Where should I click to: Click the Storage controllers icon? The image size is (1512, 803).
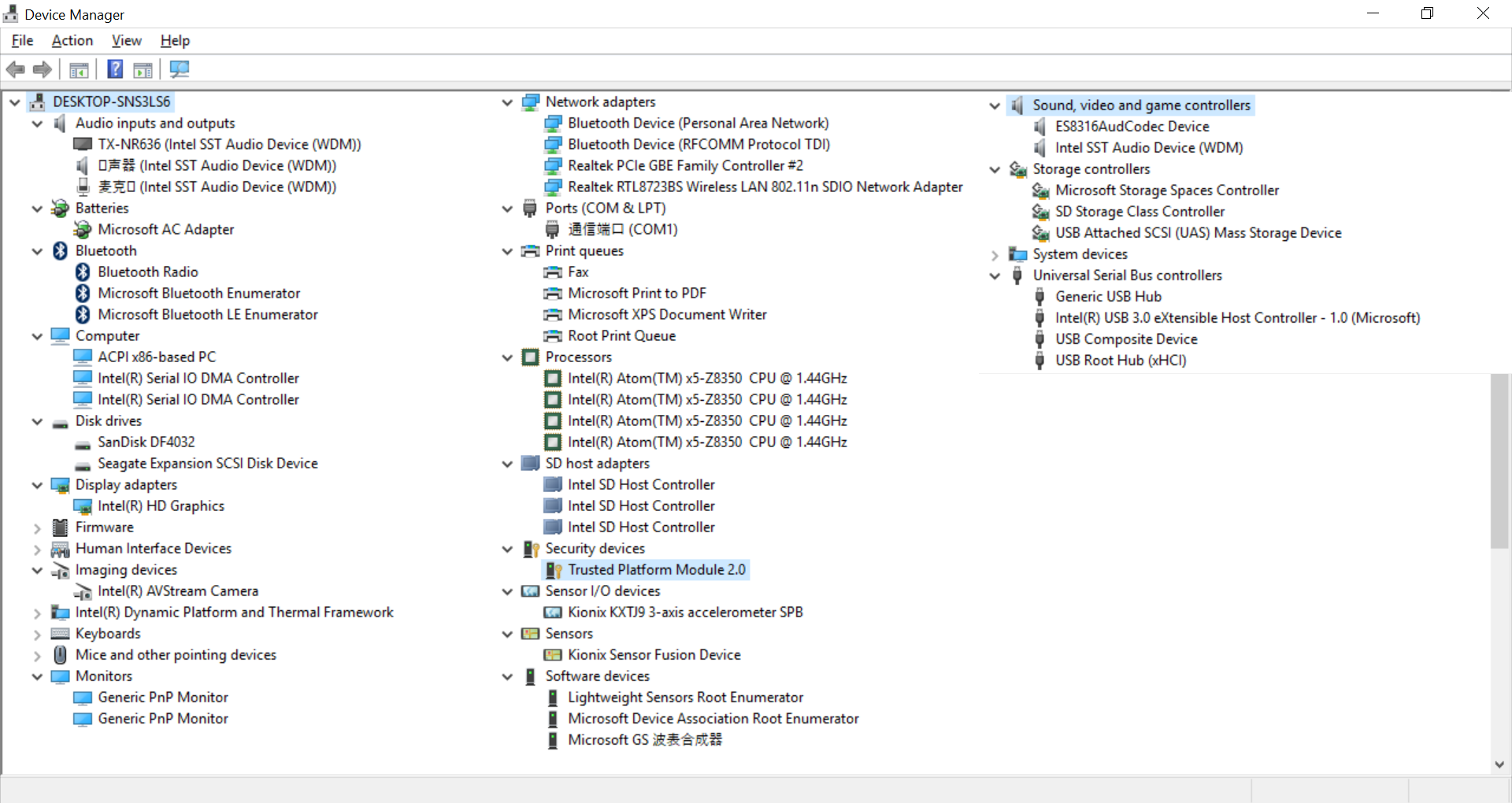(x=1017, y=169)
